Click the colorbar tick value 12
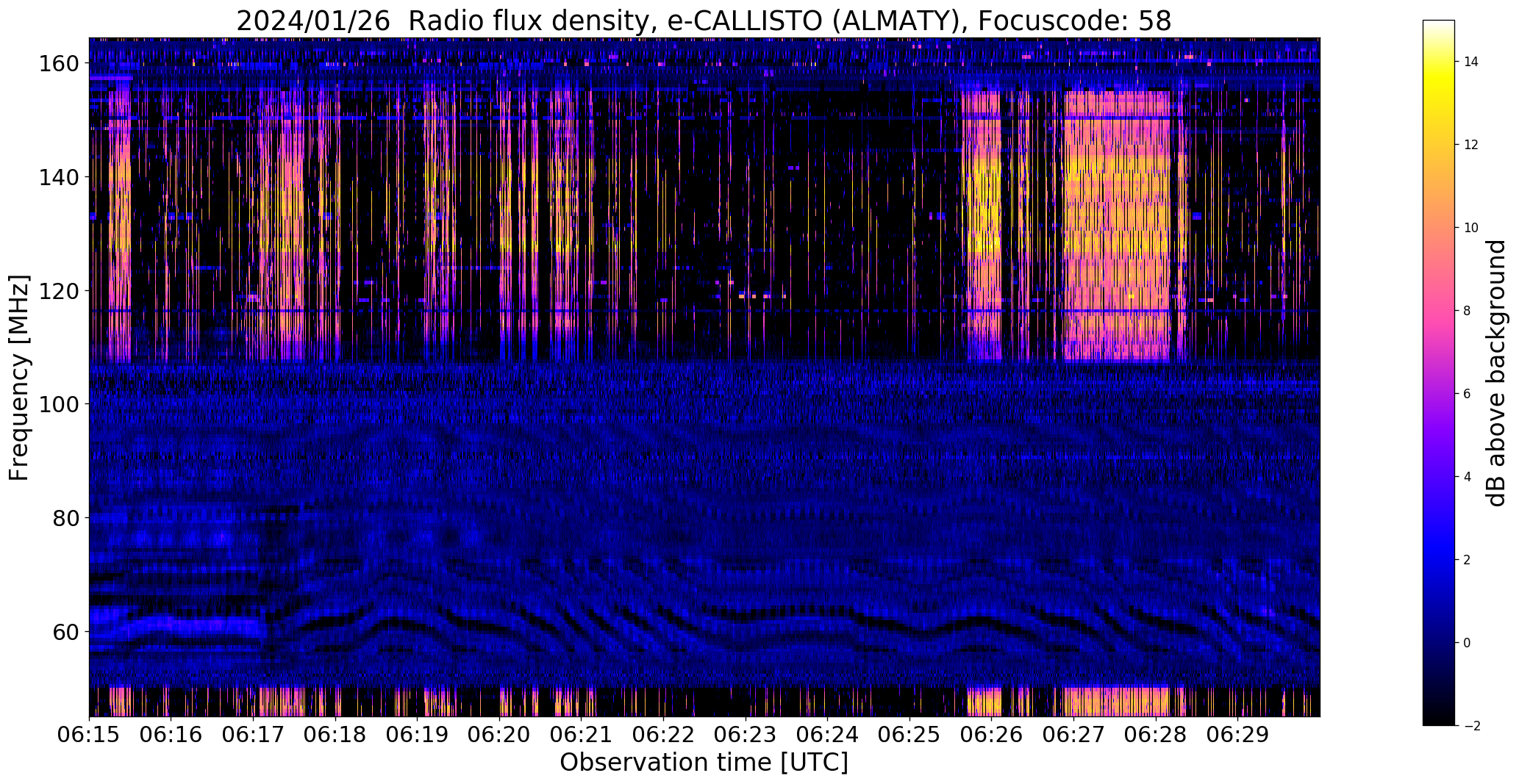This screenshot has height=784, width=1519. (x=1471, y=145)
